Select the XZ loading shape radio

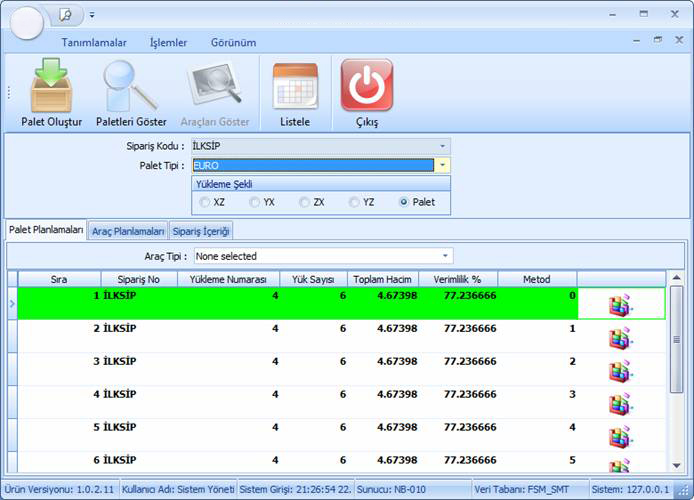pyautogui.click(x=205, y=202)
